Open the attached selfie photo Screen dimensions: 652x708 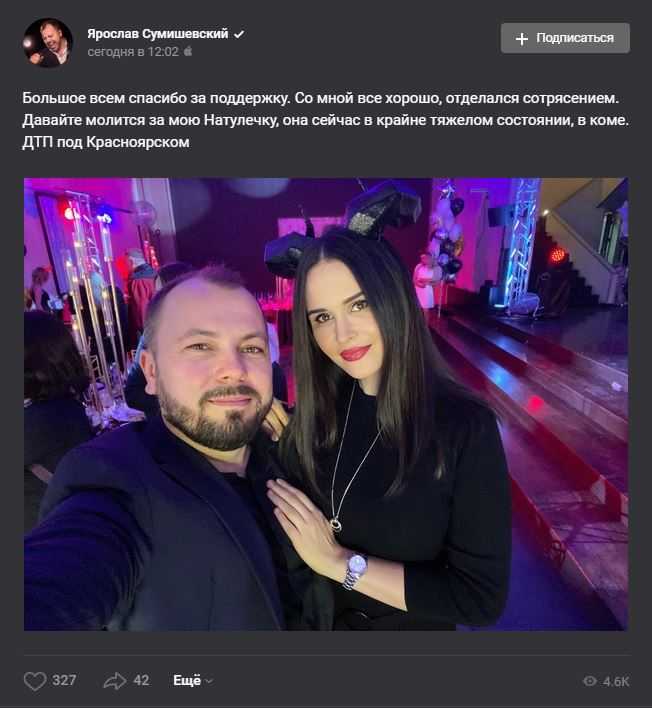[326, 404]
